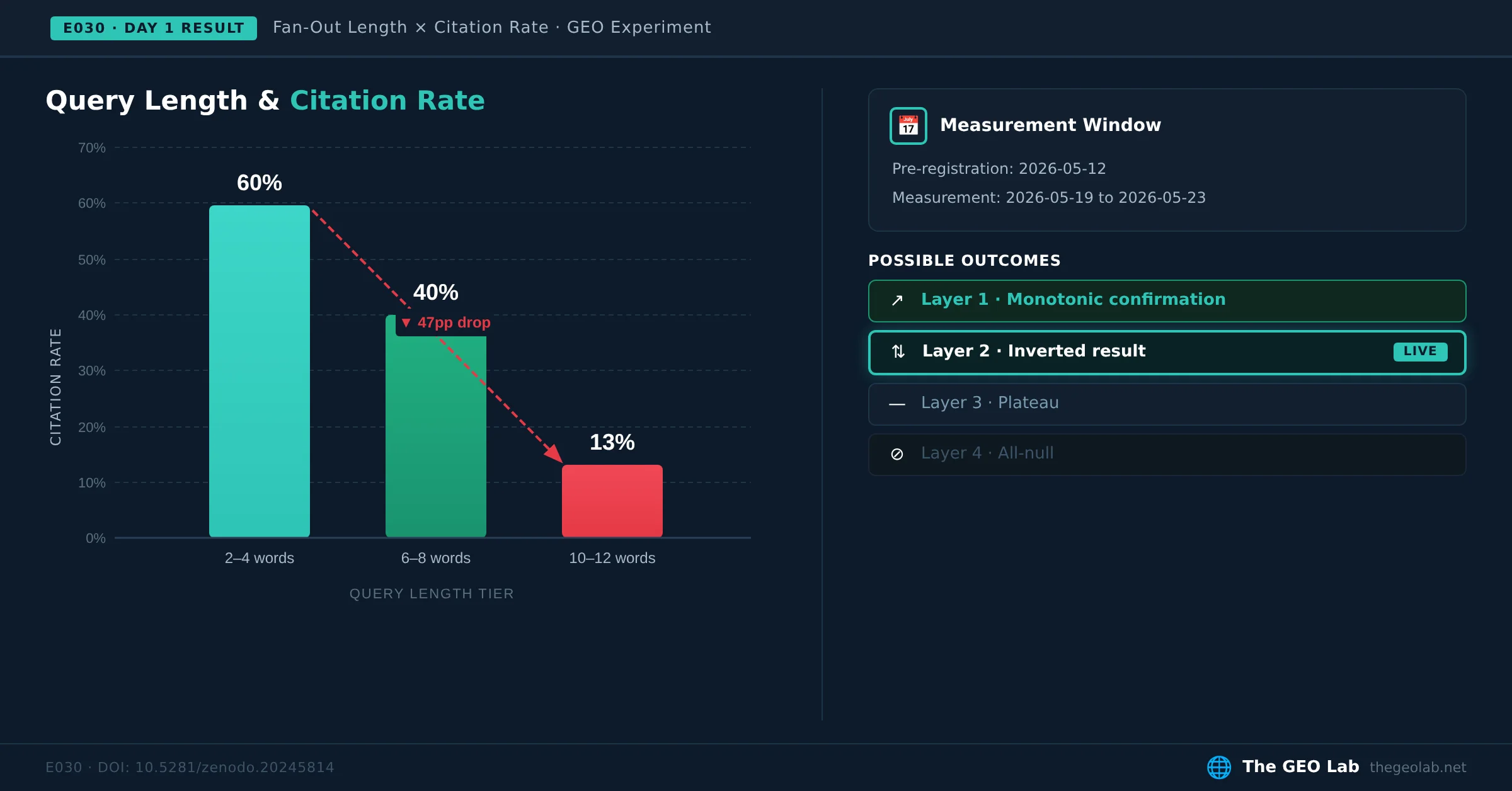
Task: Click the E030 Day 1 Result badge
Action: click(x=153, y=28)
